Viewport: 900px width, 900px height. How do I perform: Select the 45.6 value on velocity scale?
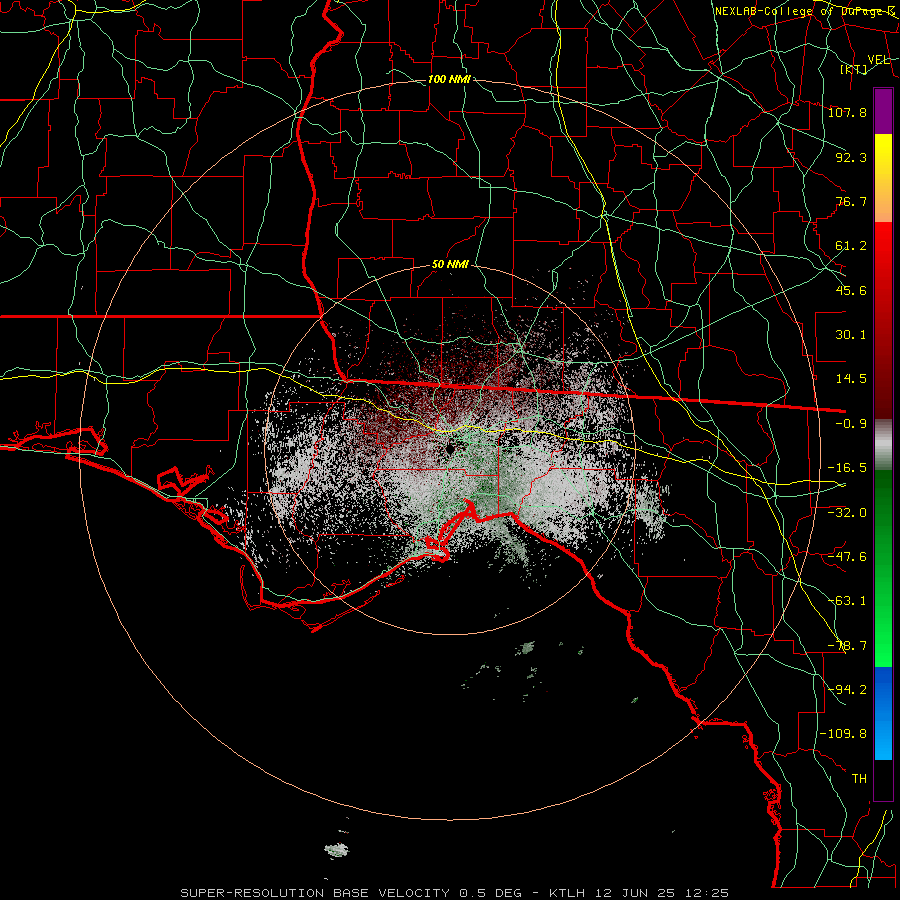coord(851,290)
